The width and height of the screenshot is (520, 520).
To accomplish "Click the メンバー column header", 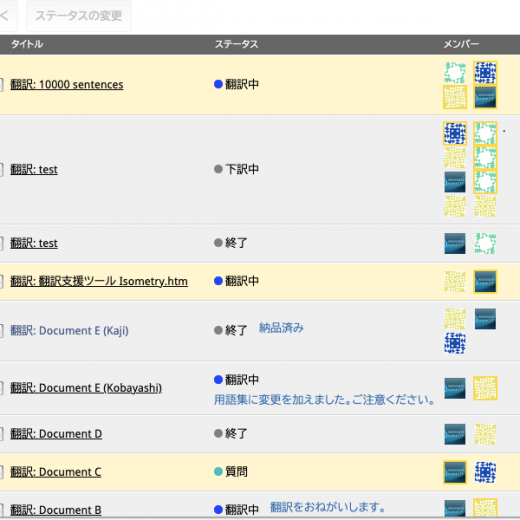I will (461, 44).
